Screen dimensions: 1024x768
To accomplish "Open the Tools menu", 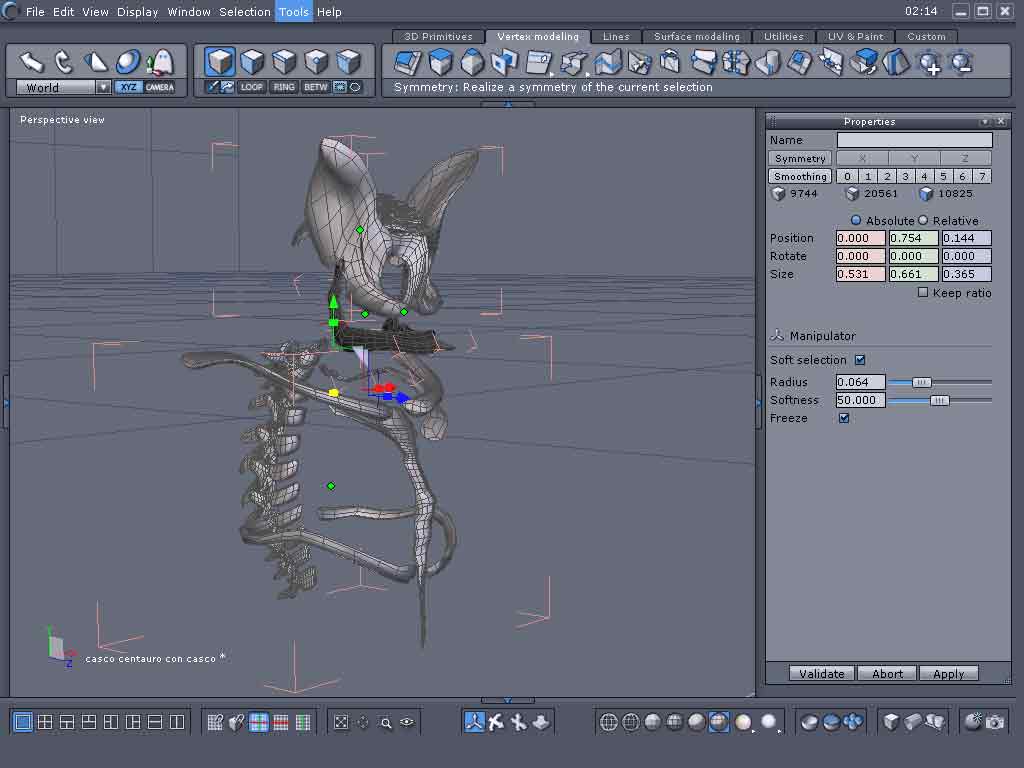I will coord(294,12).
